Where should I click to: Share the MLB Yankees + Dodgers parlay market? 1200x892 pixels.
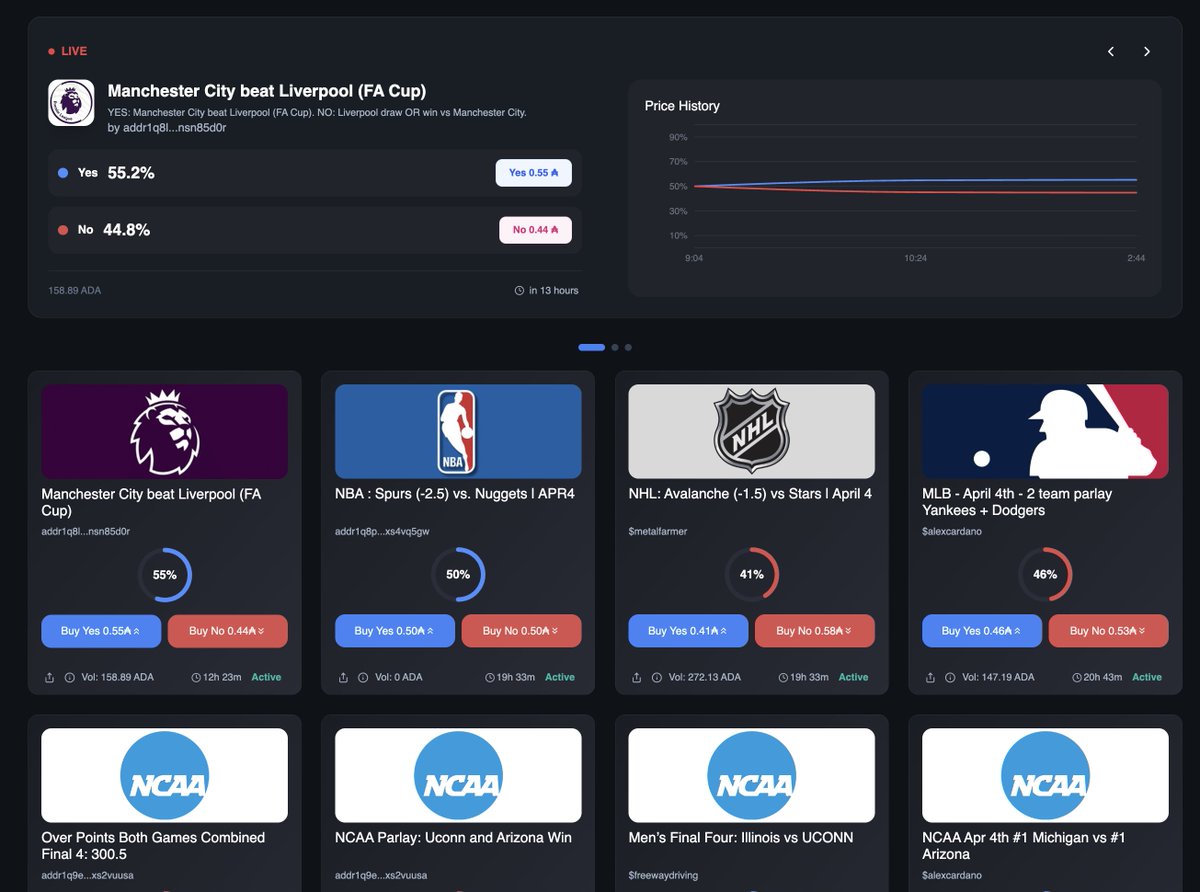pyautogui.click(x=930, y=677)
